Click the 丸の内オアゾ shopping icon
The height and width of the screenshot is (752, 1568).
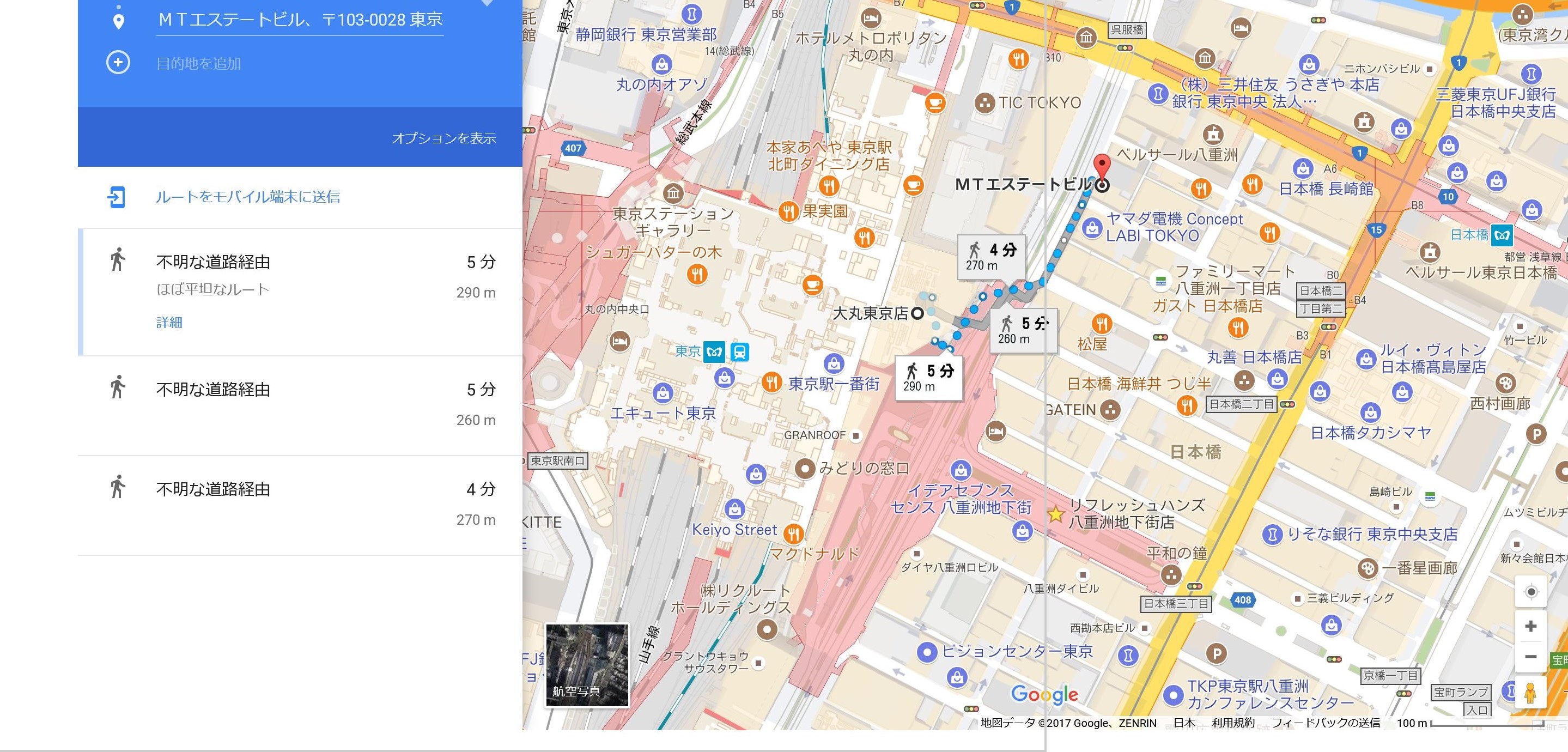coord(661,64)
